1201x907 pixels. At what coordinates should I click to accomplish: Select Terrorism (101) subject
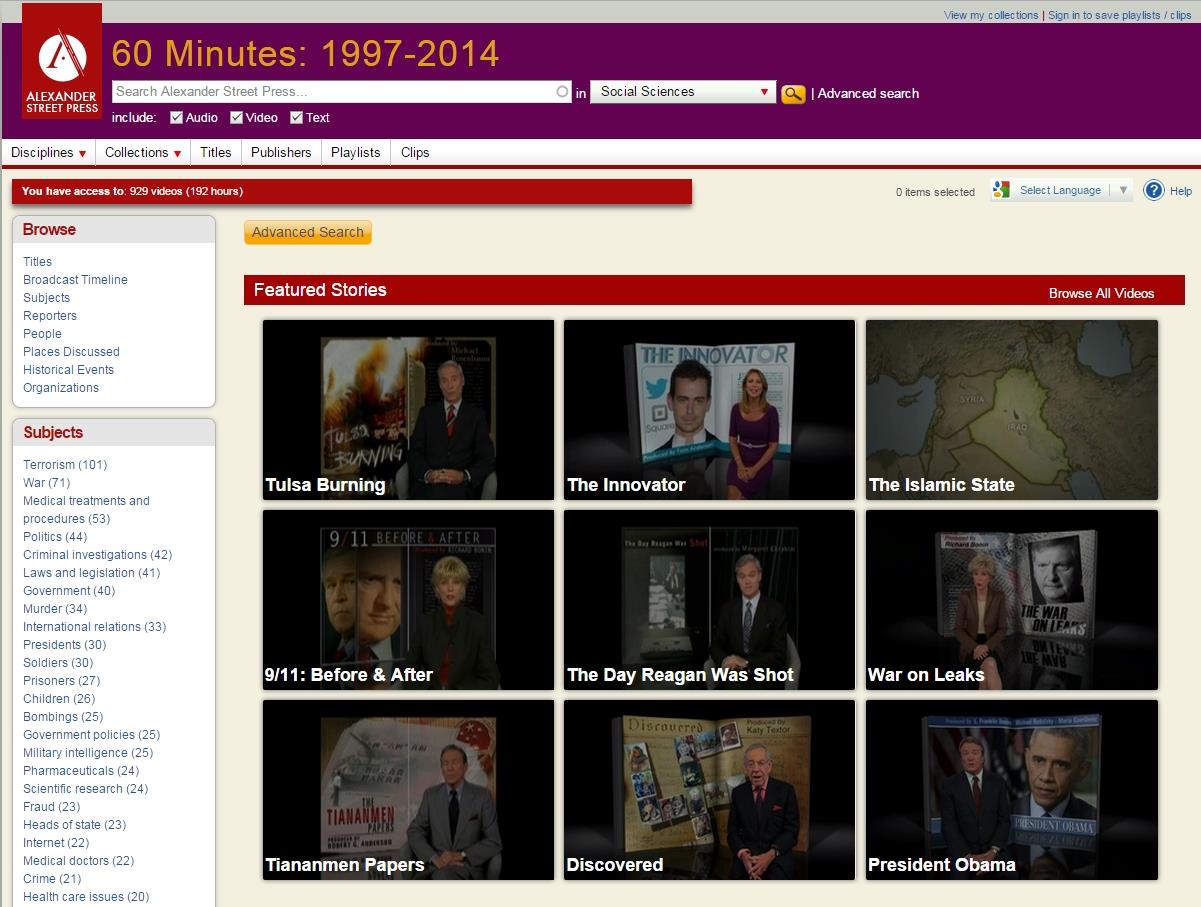(65, 465)
